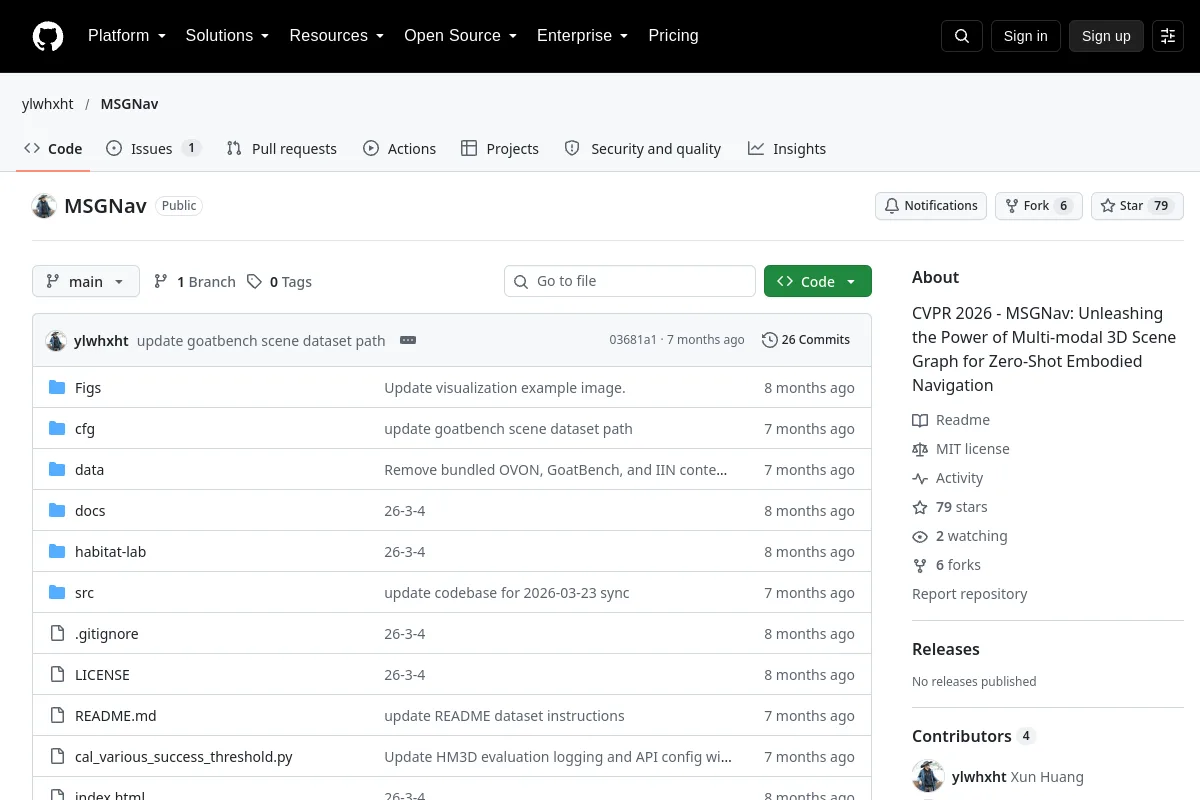Click the .gitignore file icon
This screenshot has width=1200, height=800.
coord(57,634)
